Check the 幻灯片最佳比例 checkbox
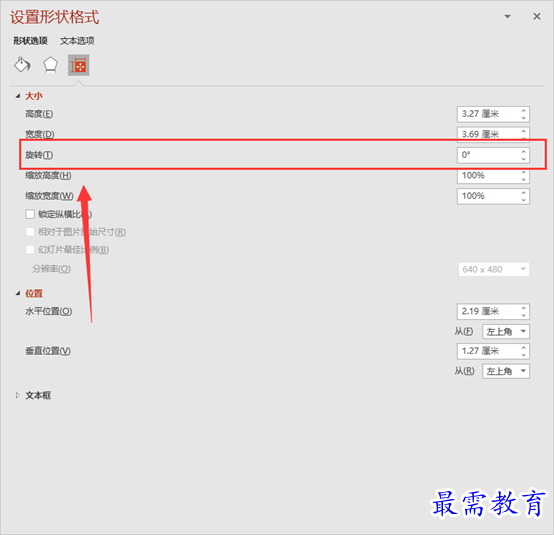The image size is (554, 535). tap(30, 249)
